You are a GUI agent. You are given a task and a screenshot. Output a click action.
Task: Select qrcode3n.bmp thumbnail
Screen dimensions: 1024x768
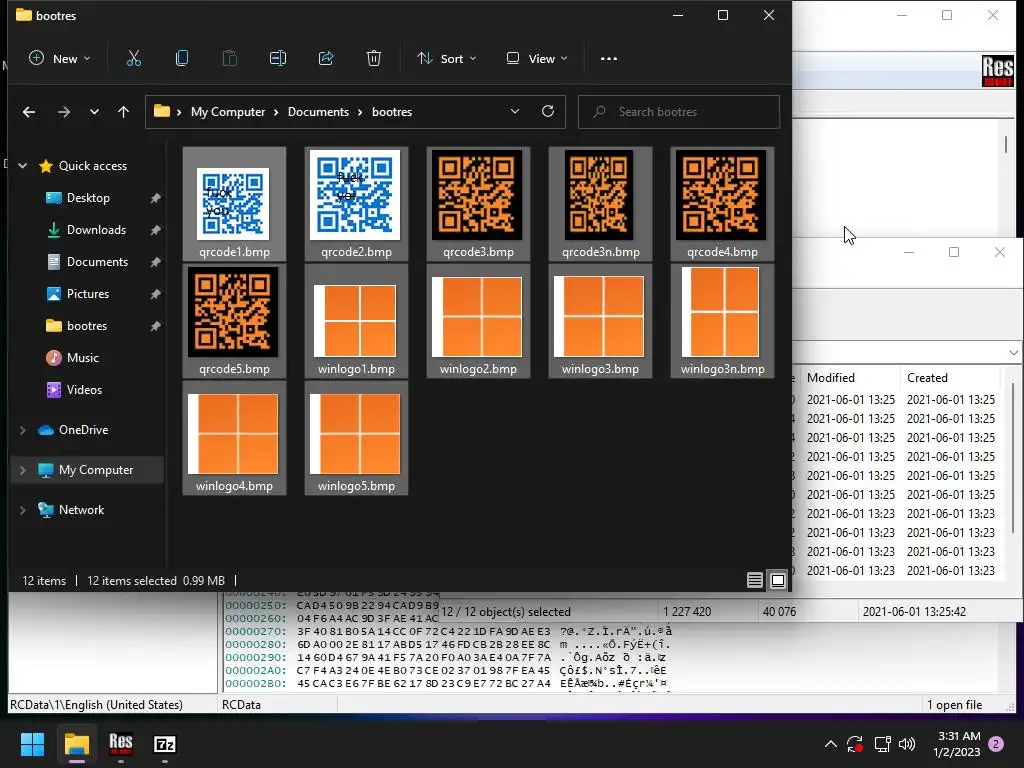[600, 204]
